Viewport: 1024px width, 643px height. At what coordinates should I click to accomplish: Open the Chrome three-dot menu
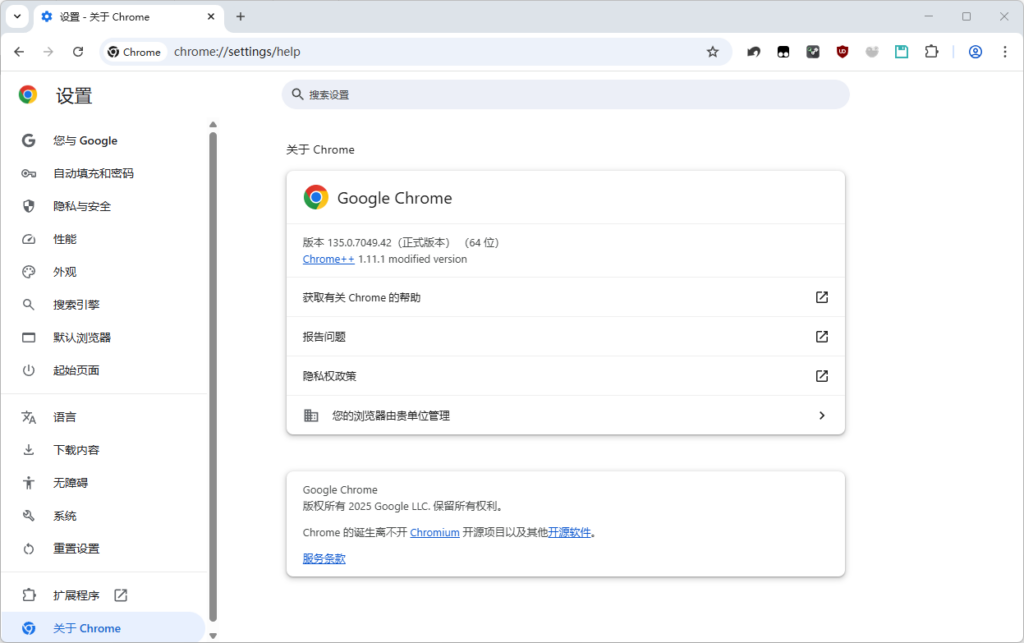tap(1005, 52)
